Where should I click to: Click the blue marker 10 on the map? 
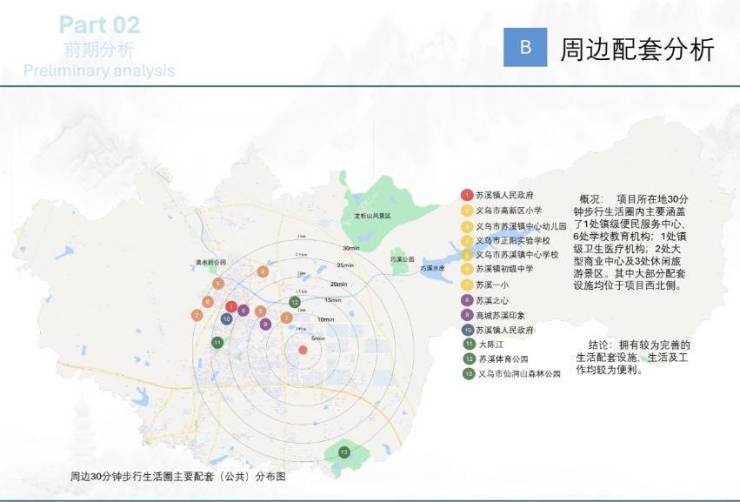227,319
